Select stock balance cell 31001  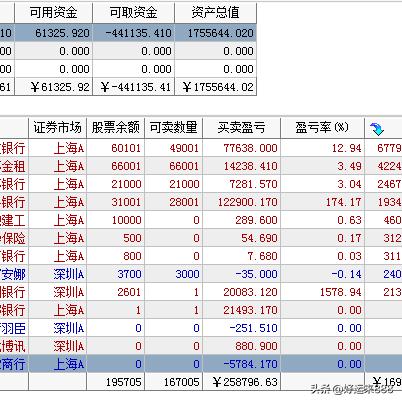(115, 202)
